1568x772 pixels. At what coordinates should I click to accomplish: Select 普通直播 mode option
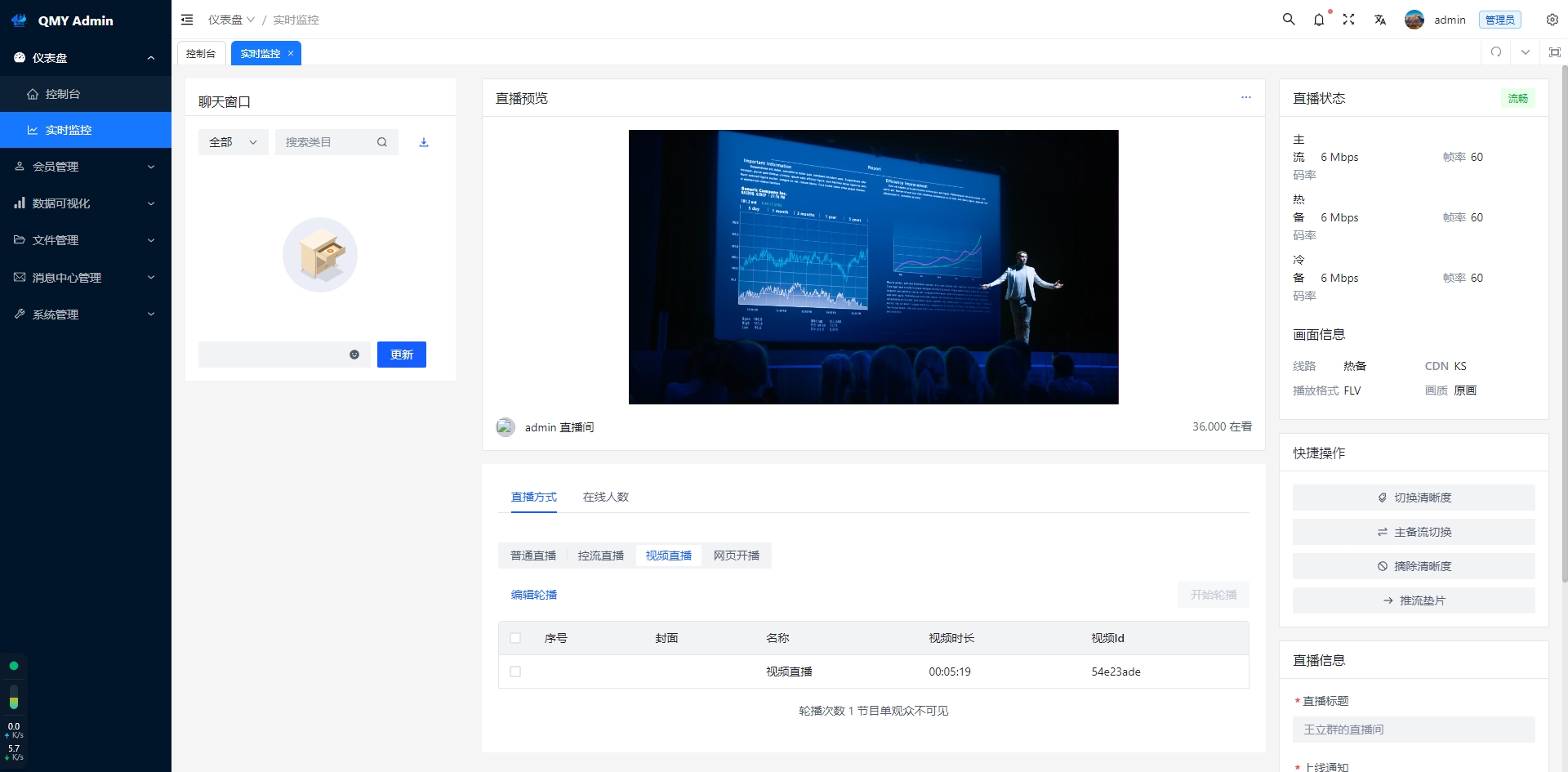click(533, 556)
